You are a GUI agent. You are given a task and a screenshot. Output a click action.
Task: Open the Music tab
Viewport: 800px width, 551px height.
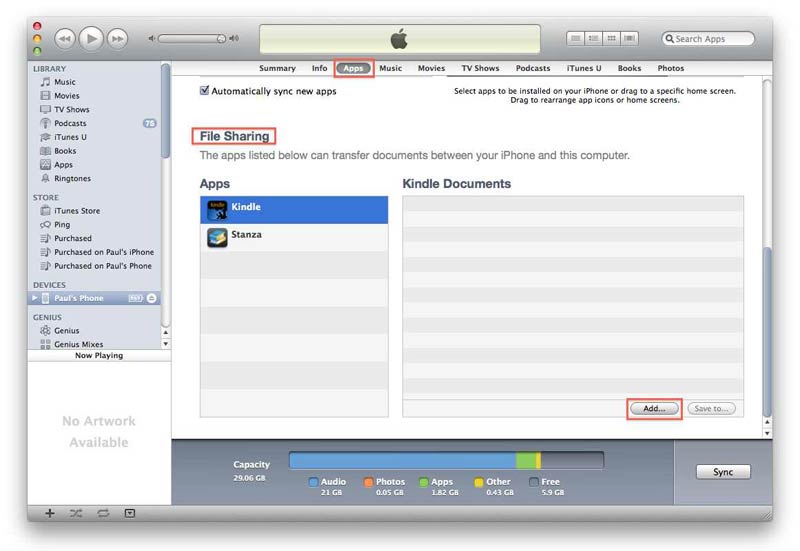[390, 68]
